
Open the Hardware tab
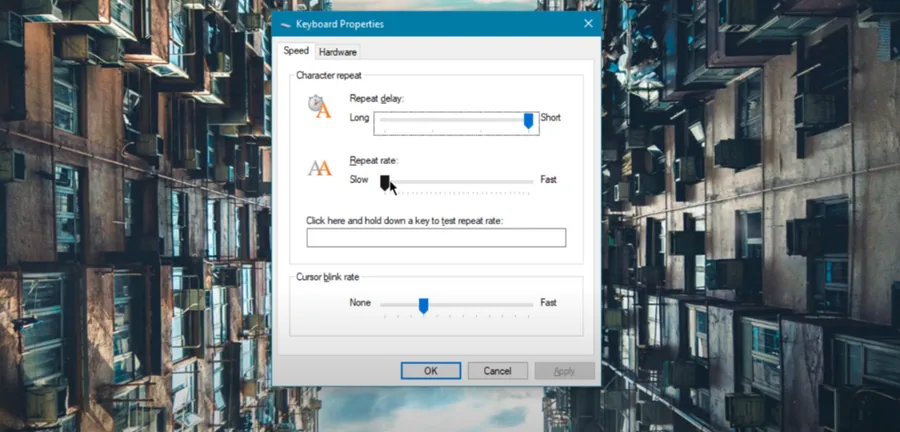click(x=338, y=52)
